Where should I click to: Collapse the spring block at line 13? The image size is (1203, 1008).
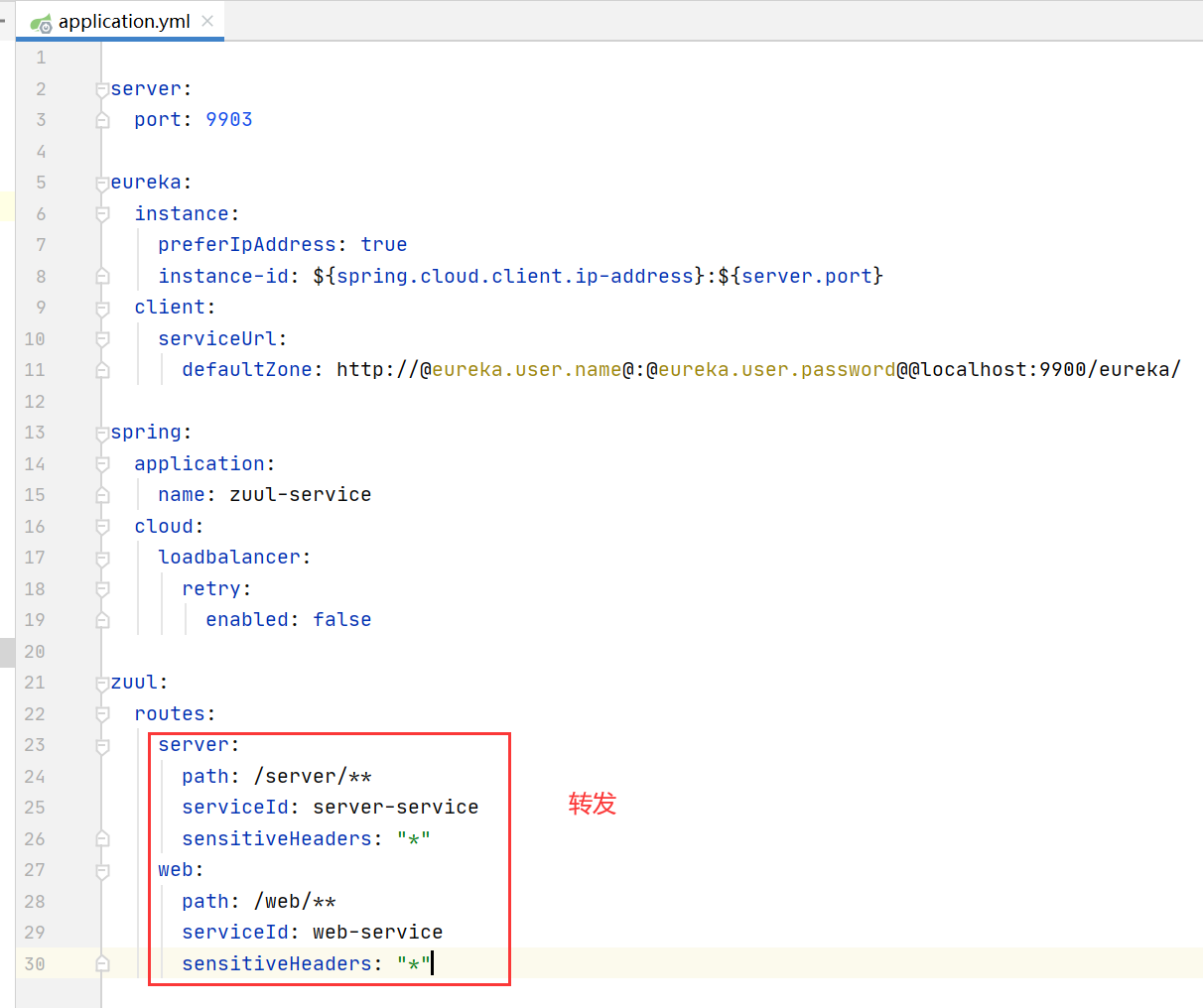[x=102, y=433]
